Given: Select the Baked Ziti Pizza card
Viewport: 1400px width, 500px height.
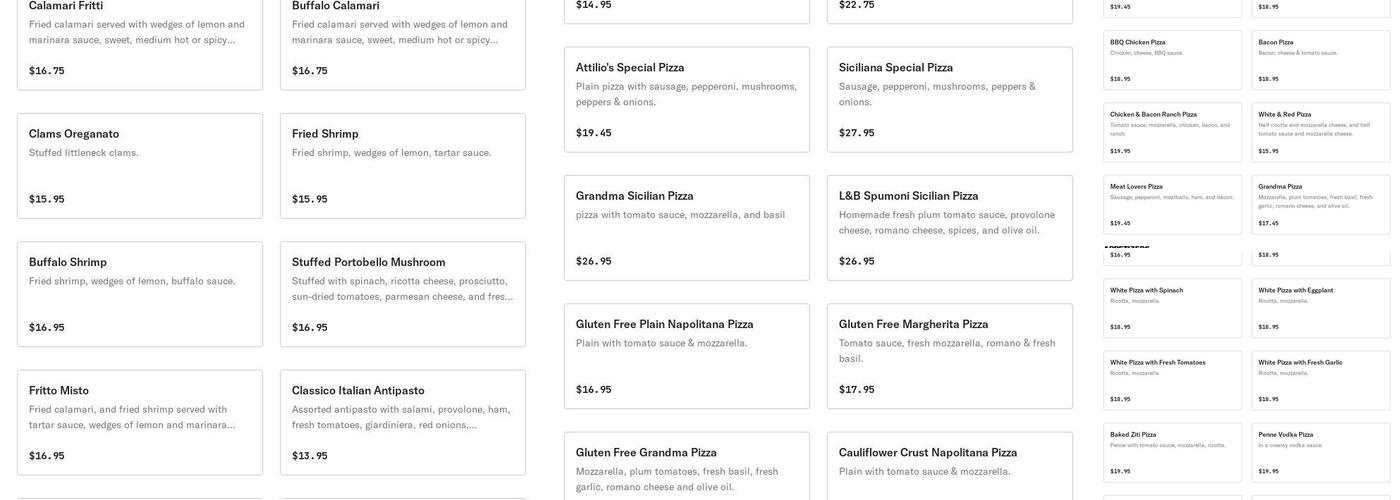Looking at the screenshot, I should 1172,452.
